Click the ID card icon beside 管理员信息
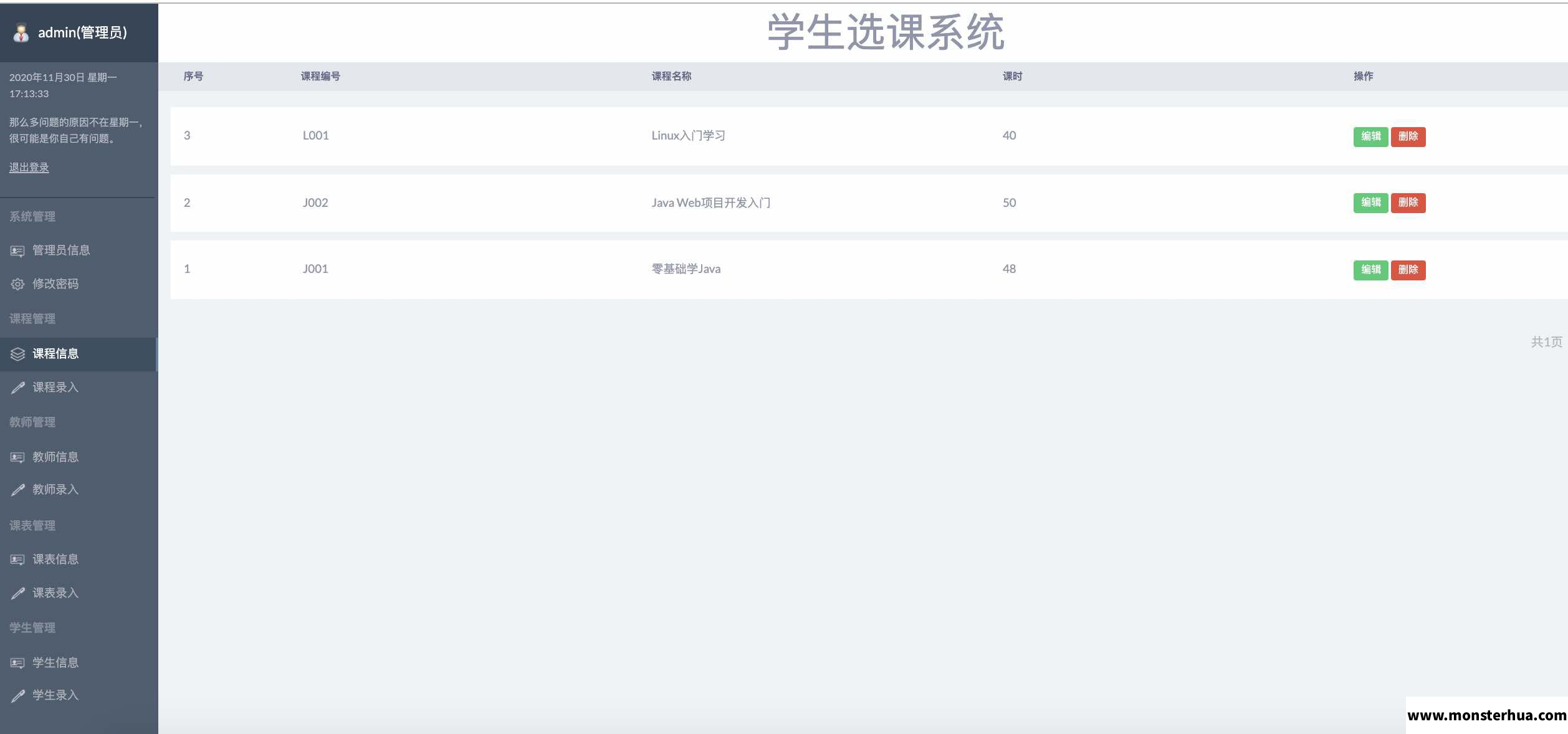1568x734 pixels. (x=17, y=251)
